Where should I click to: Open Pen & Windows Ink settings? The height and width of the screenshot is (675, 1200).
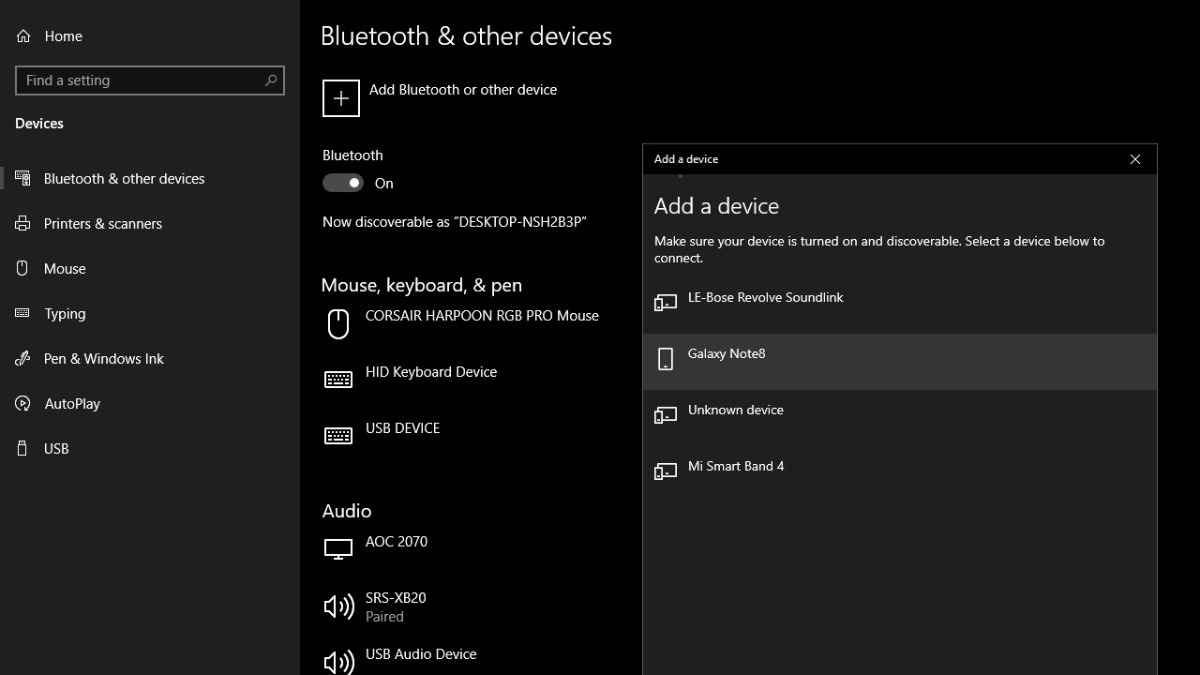tap(150, 359)
